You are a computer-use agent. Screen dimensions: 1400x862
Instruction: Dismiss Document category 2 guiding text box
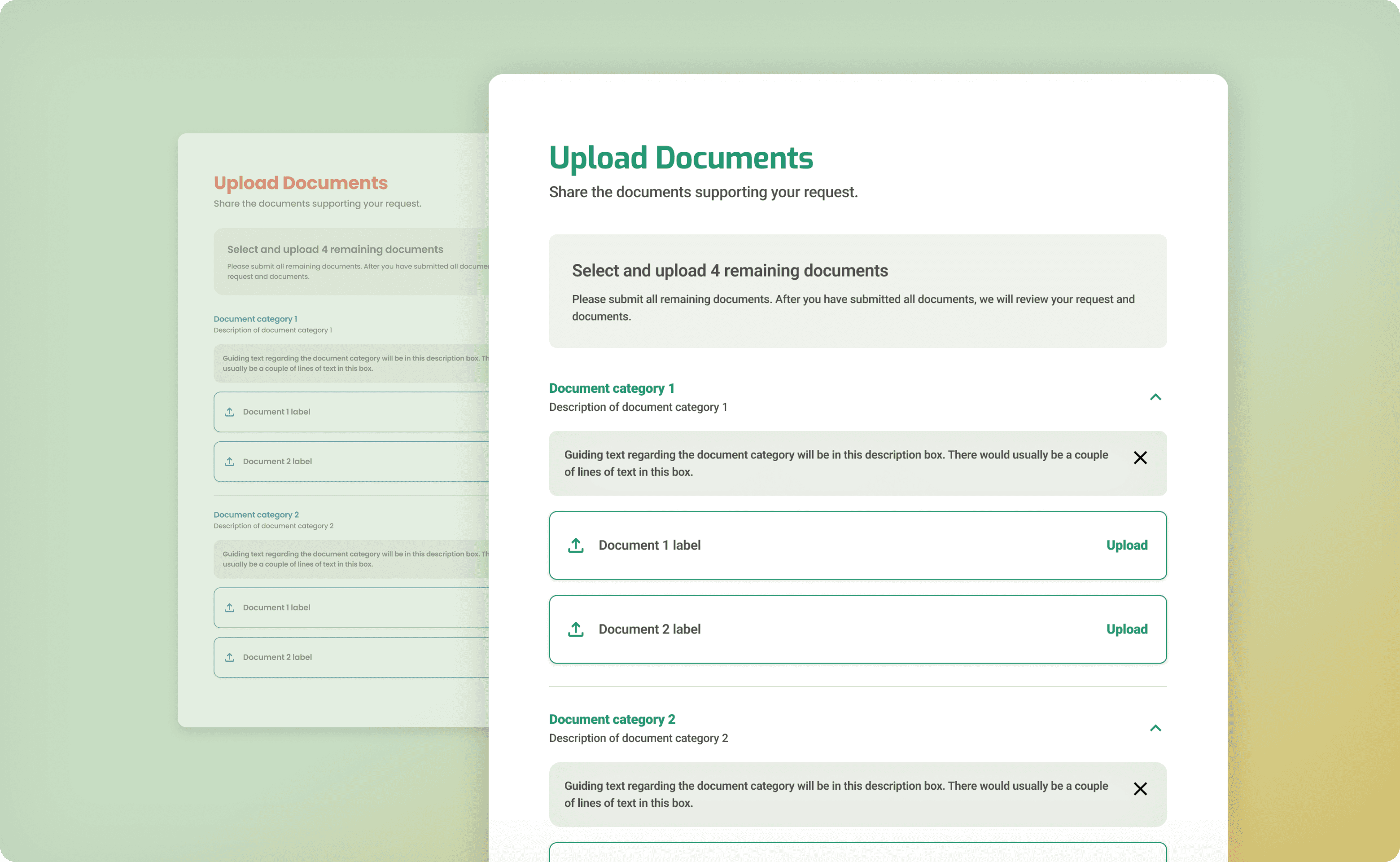(1140, 788)
